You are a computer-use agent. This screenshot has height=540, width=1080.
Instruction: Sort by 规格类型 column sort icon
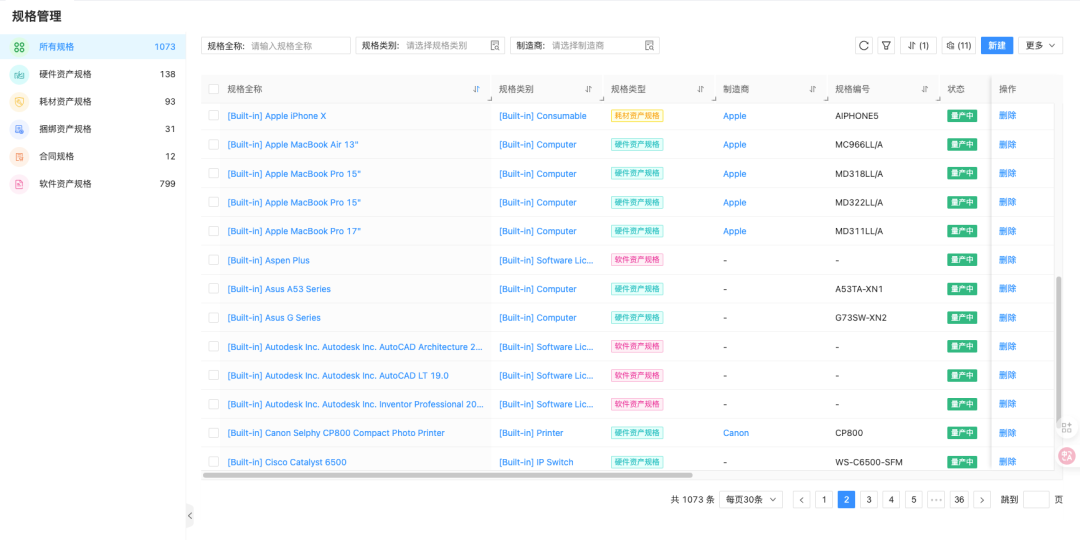tap(701, 90)
